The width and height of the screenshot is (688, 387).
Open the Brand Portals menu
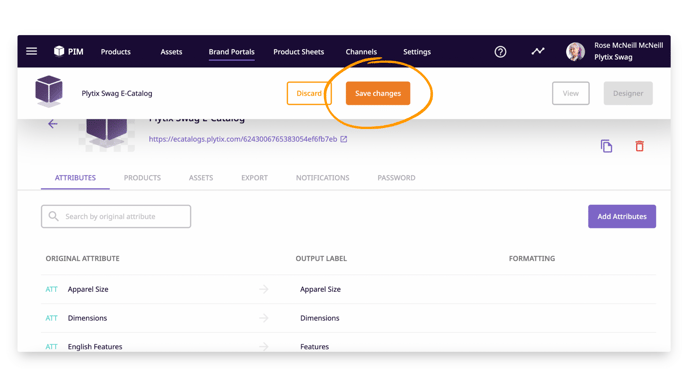coord(232,52)
